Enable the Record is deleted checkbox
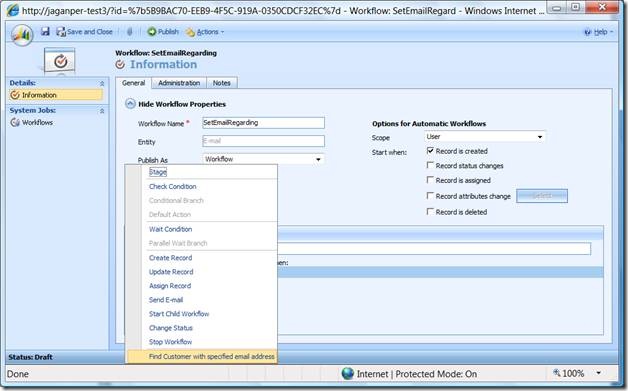 point(430,211)
